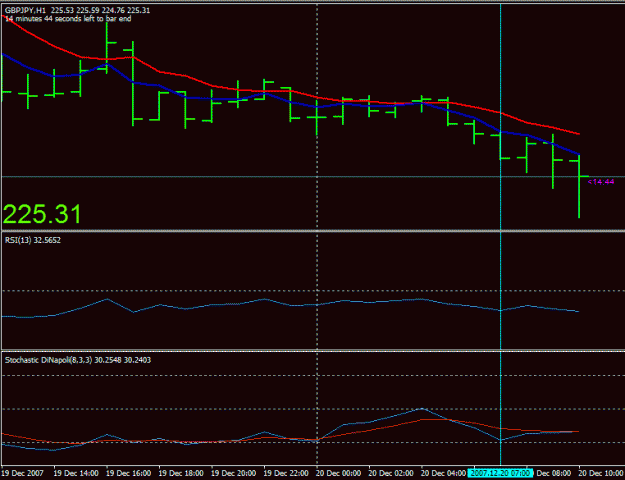Viewport: 625px width, 480px height.
Task: Click the '19 Dec 14:00' time axis label
Action: tap(77, 473)
